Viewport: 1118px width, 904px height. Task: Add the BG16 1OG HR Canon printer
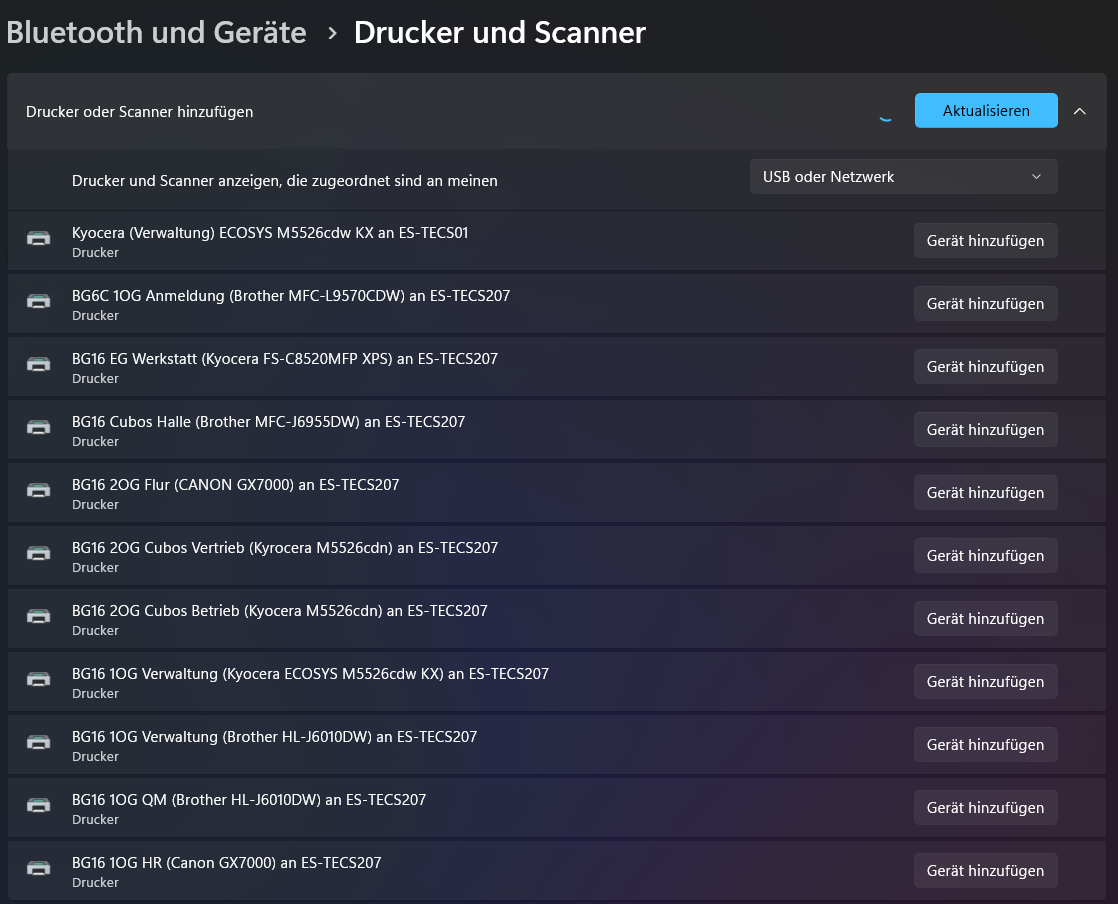click(x=985, y=871)
